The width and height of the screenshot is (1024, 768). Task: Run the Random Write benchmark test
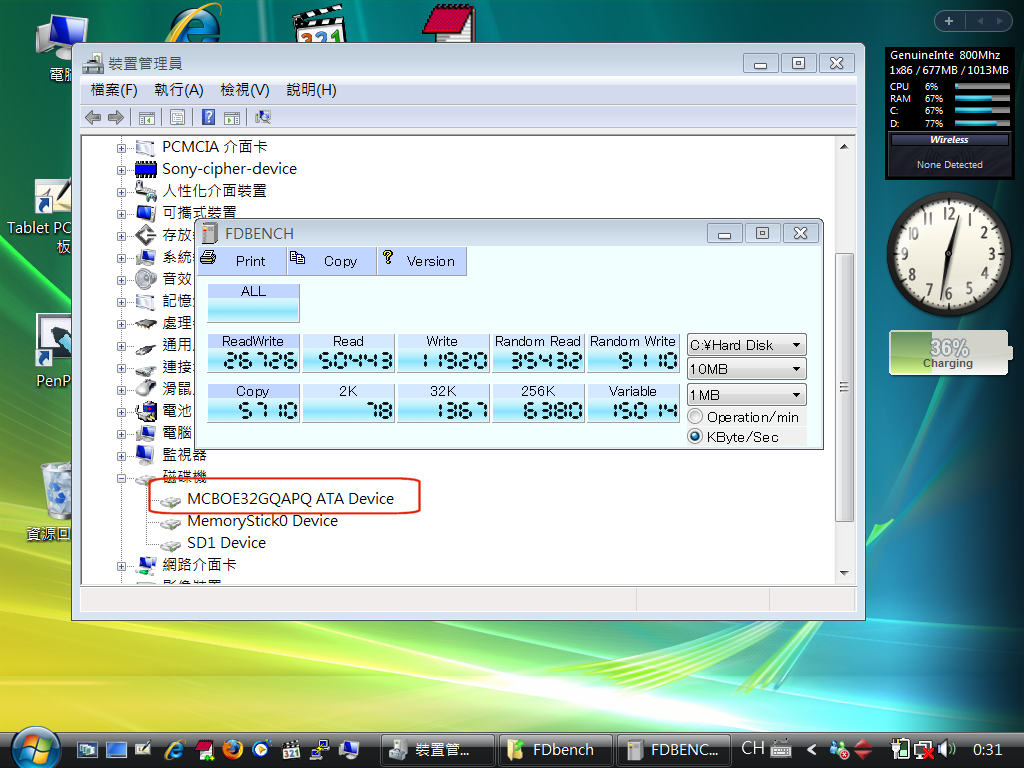pyautogui.click(x=633, y=353)
